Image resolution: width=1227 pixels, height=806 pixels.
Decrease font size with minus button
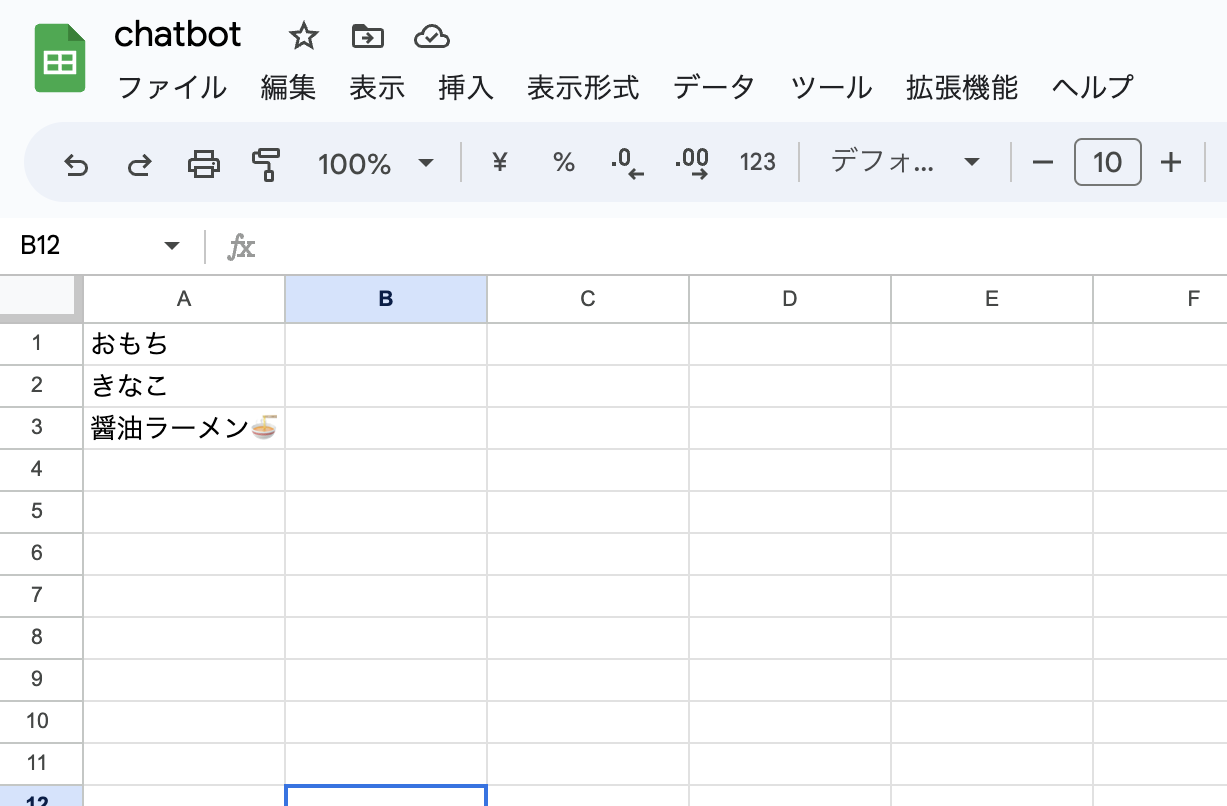coord(1043,162)
